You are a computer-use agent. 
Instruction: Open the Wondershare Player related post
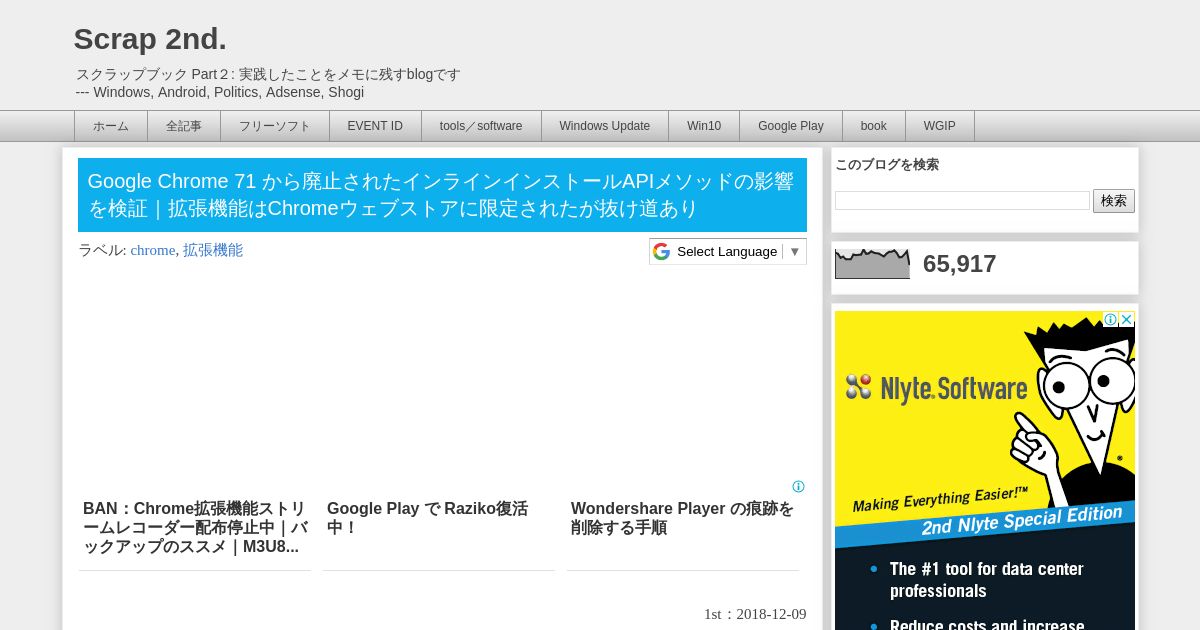click(x=682, y=518)
